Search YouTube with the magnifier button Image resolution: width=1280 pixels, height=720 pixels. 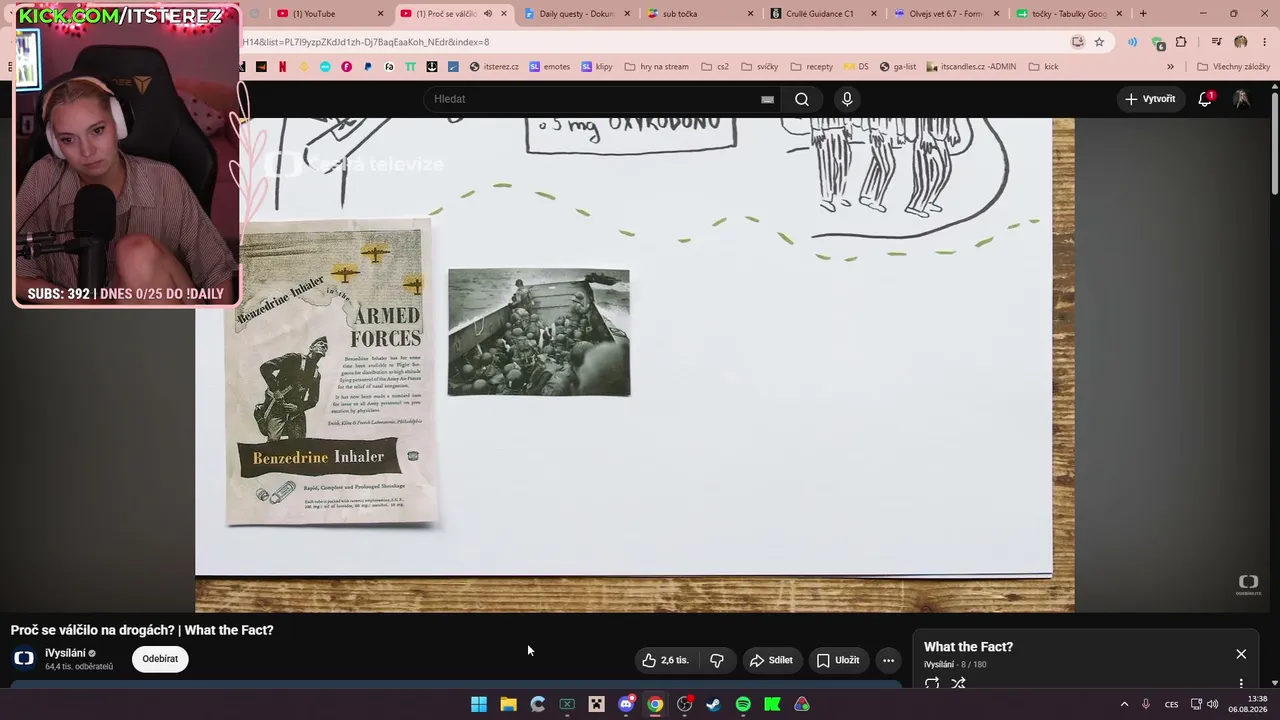pyautogui.click(x=802, y=99)
